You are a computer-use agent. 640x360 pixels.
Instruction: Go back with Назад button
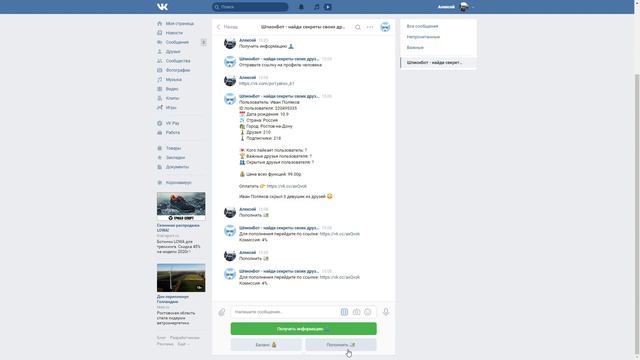coord(227,27)
